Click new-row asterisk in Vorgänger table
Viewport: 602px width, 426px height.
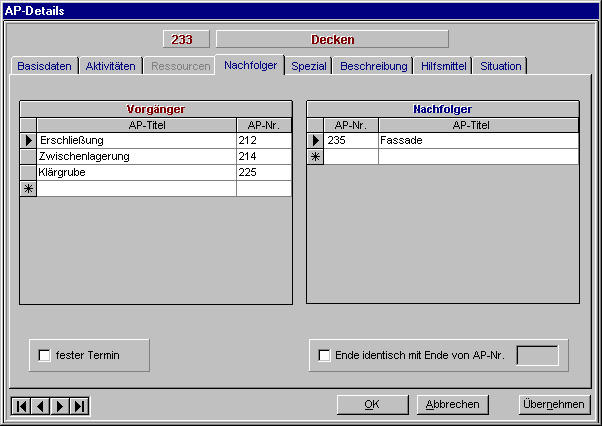28,189
